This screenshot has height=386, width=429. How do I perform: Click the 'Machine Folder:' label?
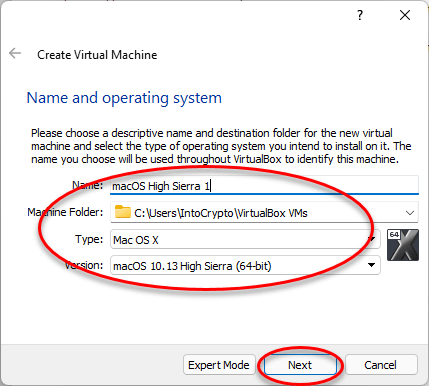[x=65, y=212]
